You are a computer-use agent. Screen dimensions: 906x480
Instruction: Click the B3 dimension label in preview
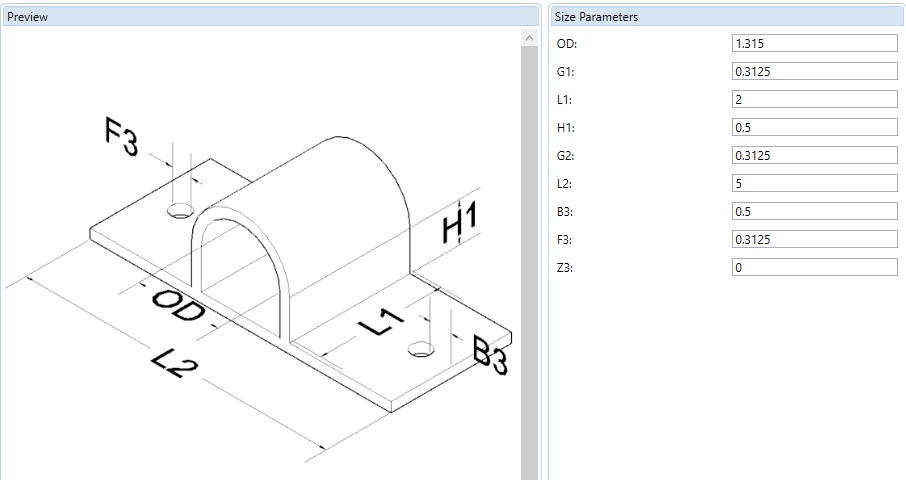491,353
